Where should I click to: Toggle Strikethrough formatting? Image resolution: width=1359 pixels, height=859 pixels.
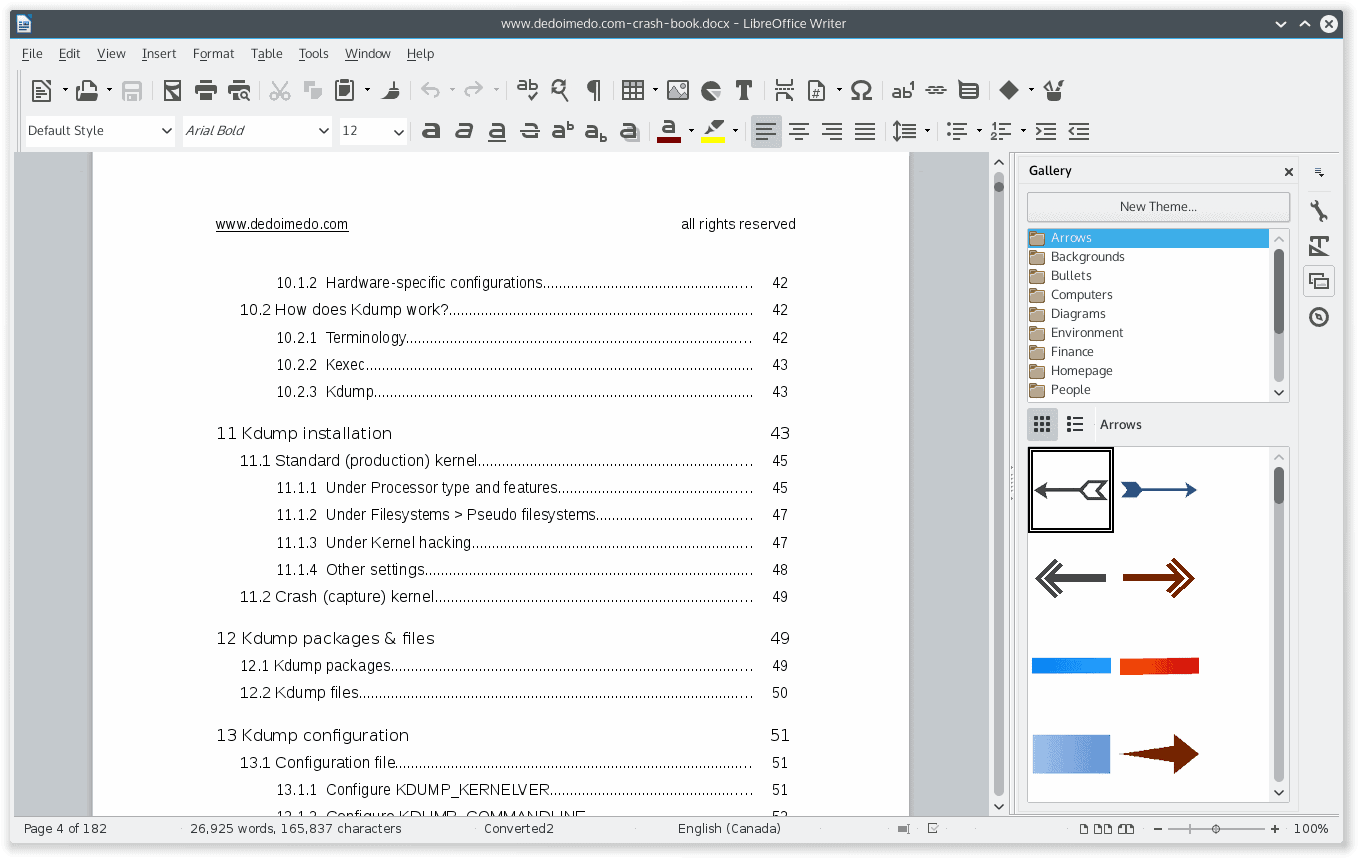pyautogui.click(x=530, y=131)
